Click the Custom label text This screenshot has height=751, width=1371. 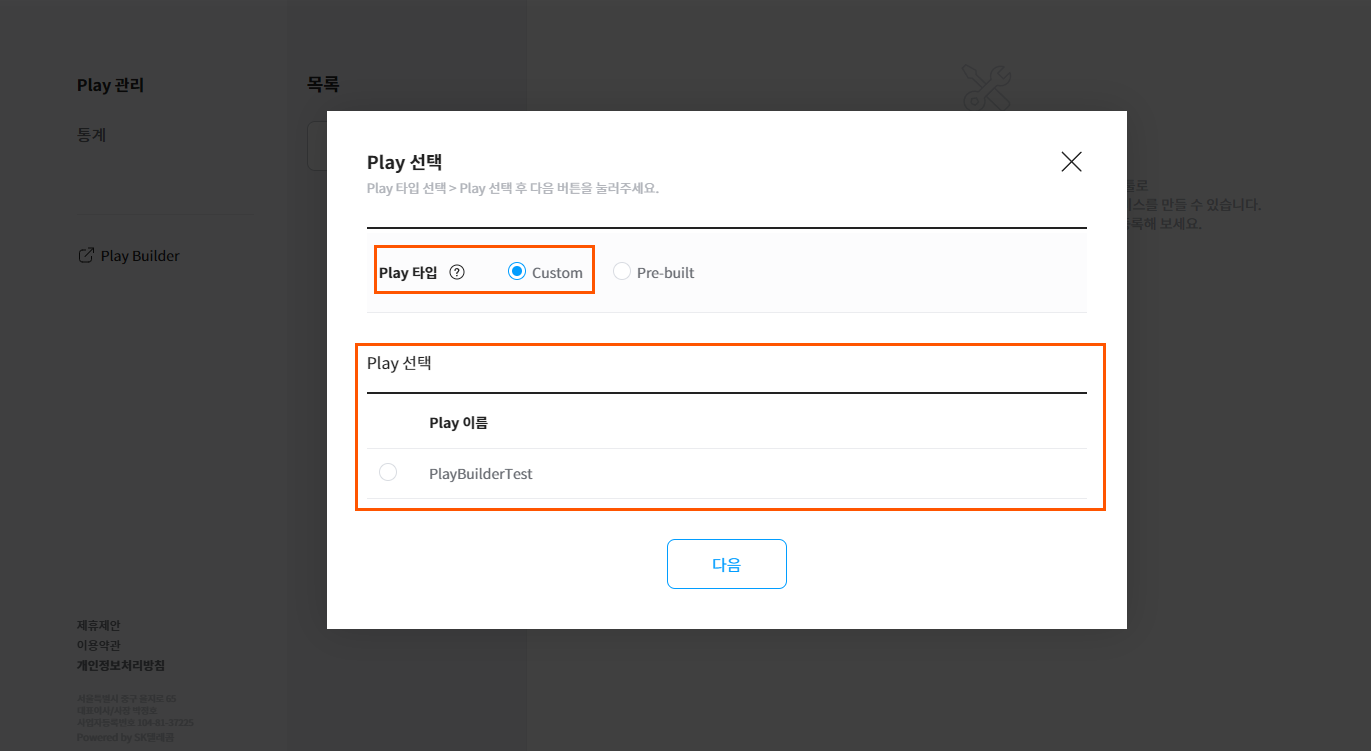[557, 273]
